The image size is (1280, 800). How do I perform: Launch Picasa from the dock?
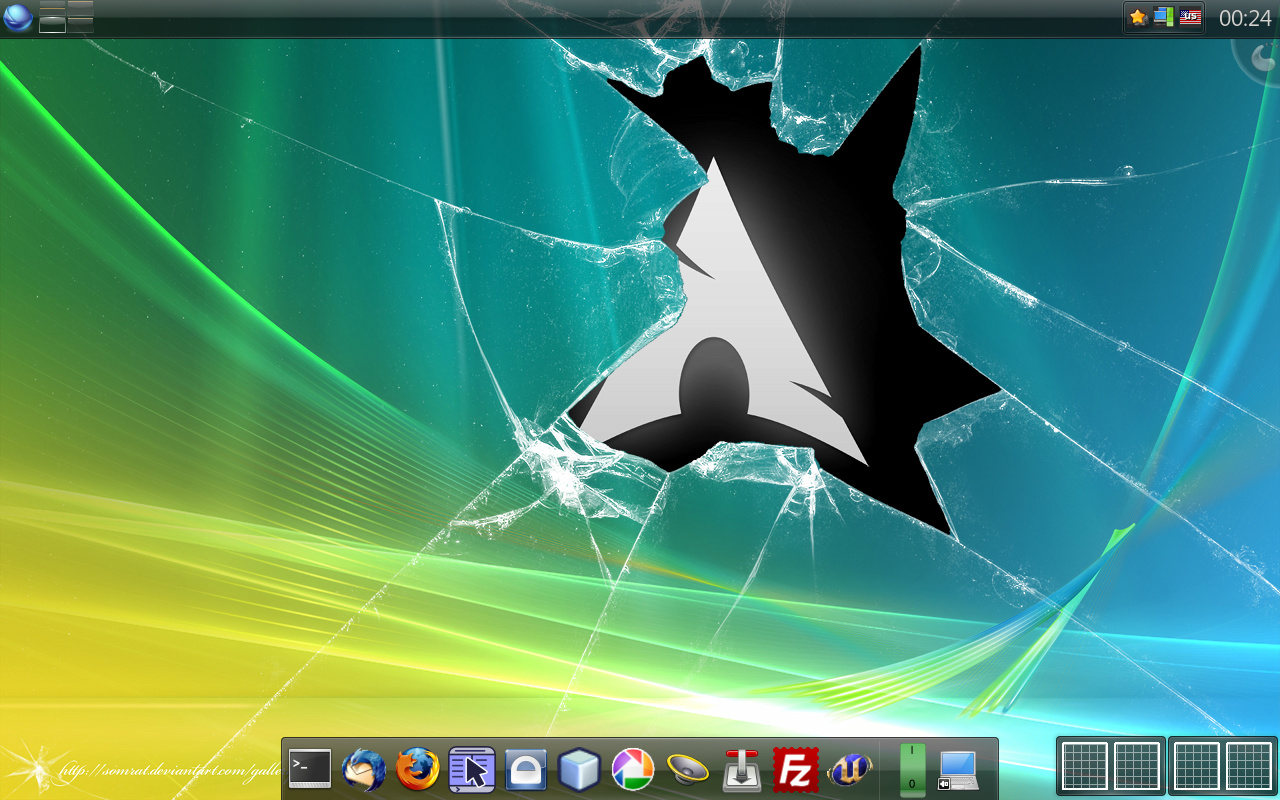tap(633, 770)
